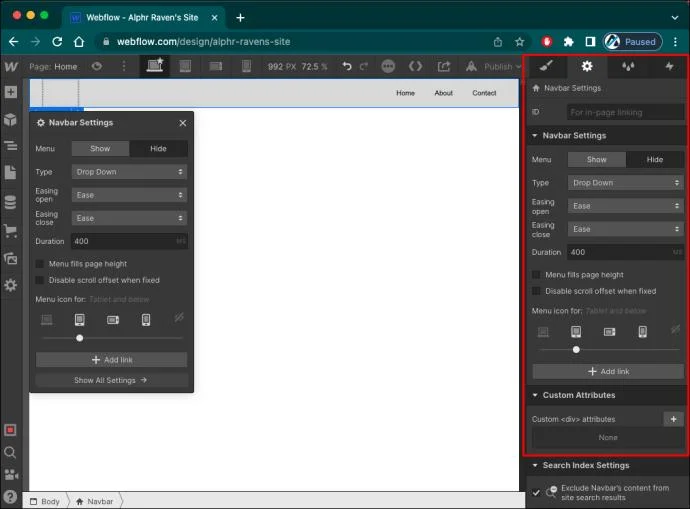Open Easing open dropdown in popup
Screen dimensions: 690x509
point(129,195)
